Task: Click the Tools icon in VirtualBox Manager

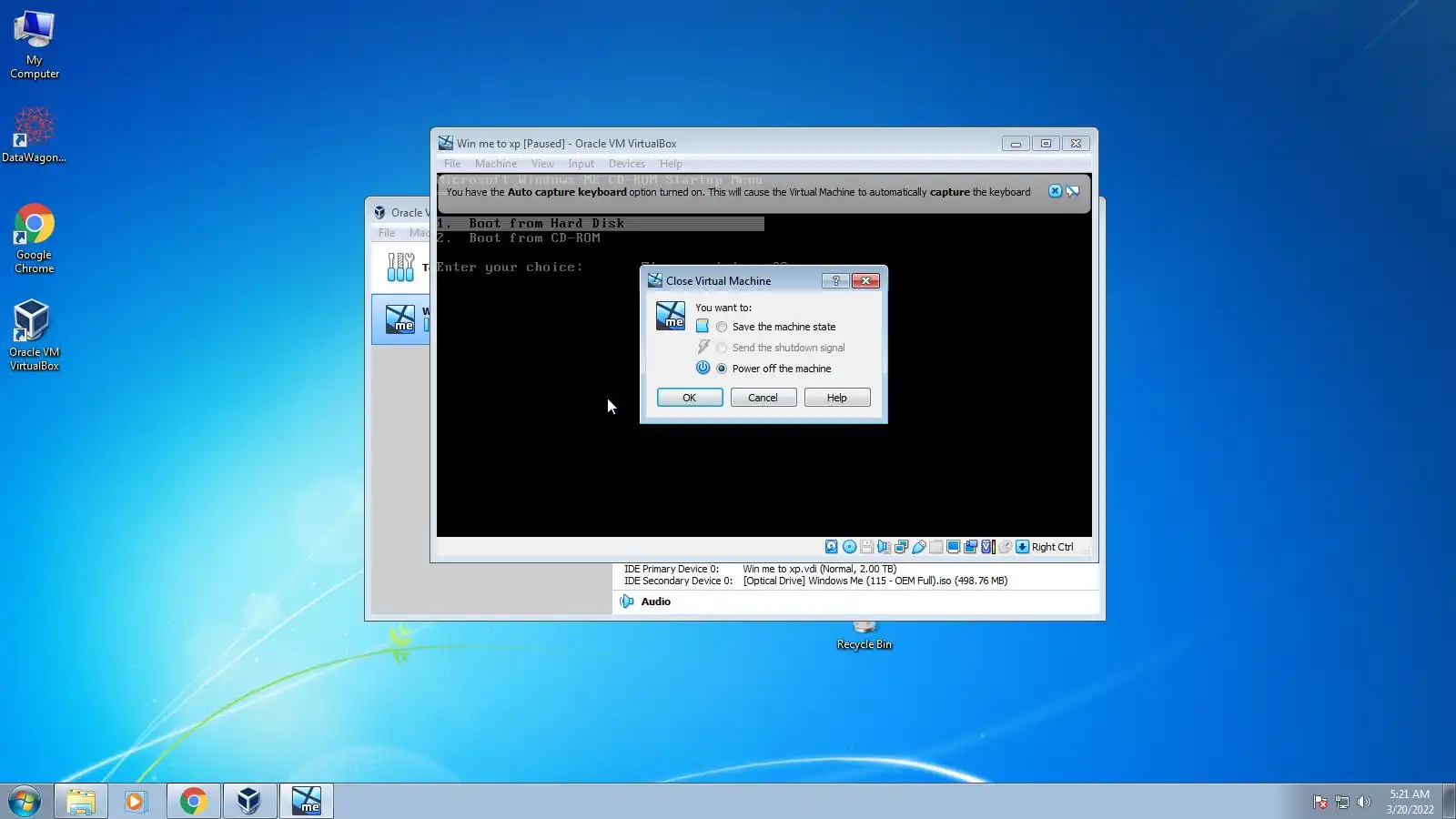Action: (400, 267)
